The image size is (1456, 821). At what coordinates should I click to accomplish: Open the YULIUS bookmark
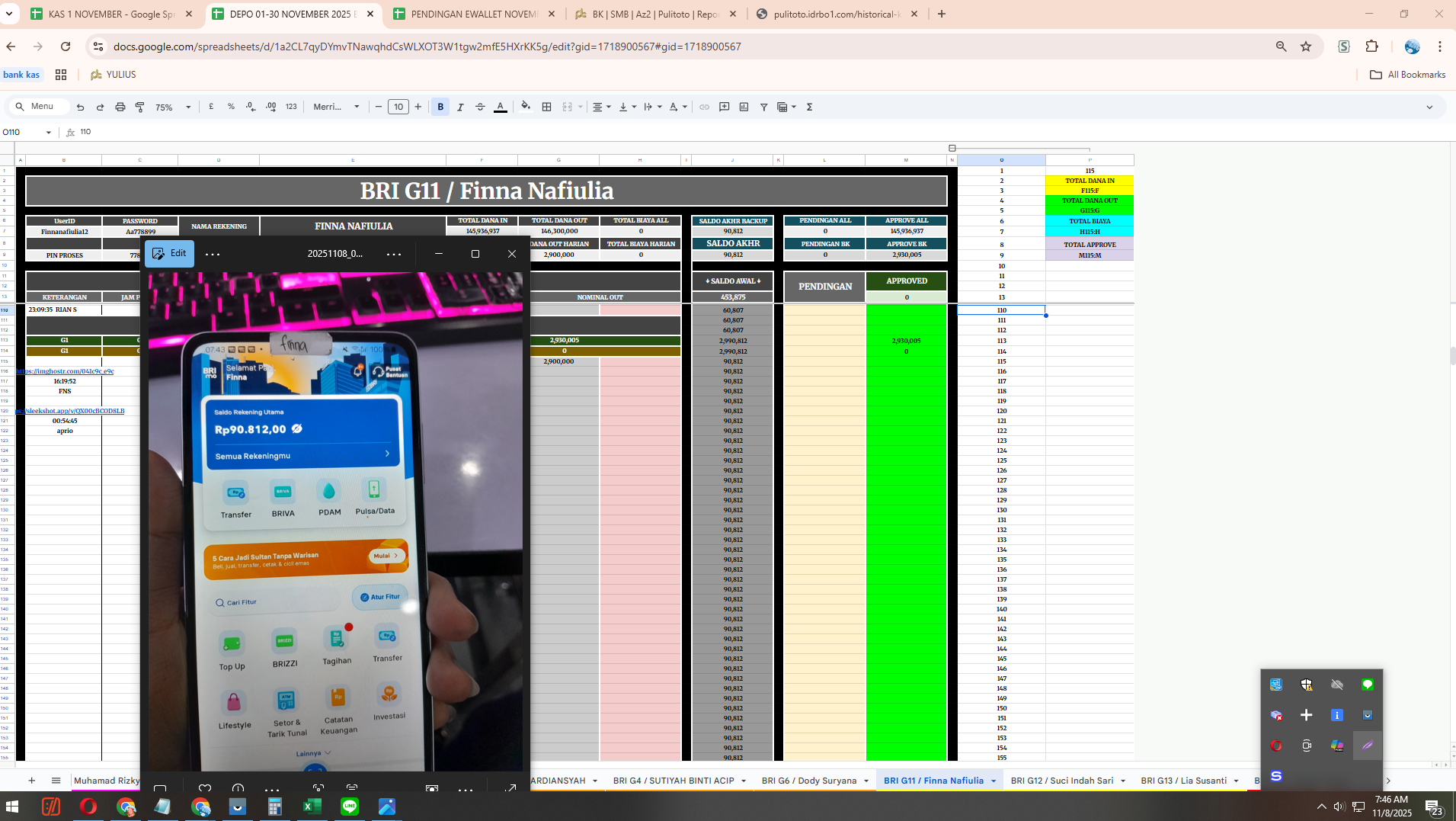pyautogui.click(x=113, y=75)
